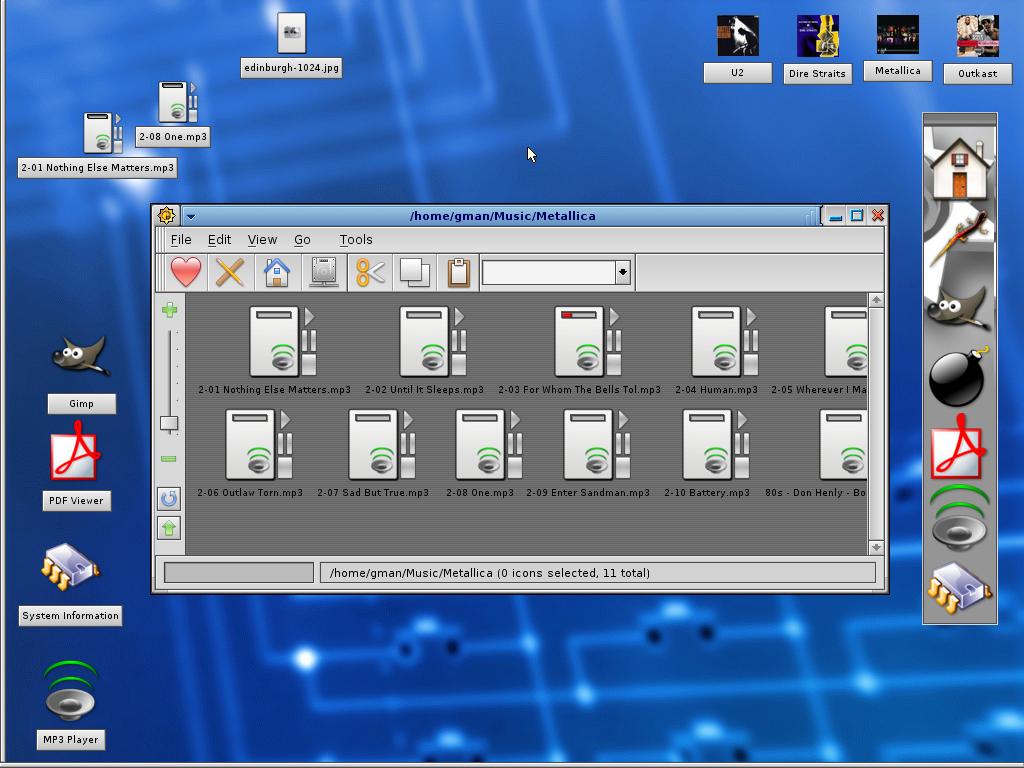Open the System Information desktop icon

70,567
